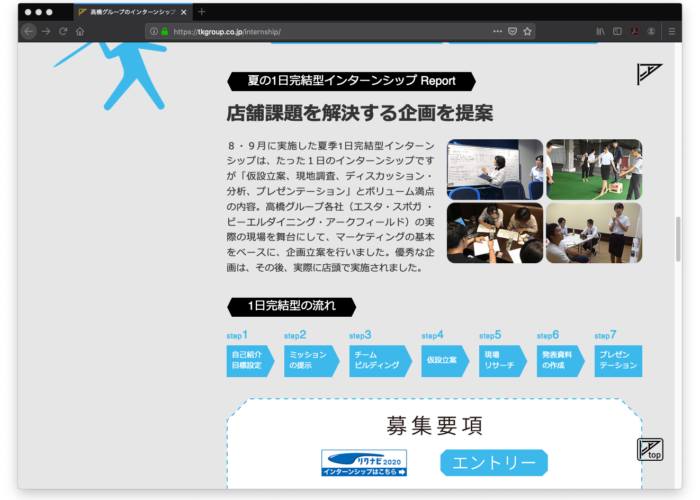Open the Library bookmarks icon

pyautogui.click(x=600, y=31)
